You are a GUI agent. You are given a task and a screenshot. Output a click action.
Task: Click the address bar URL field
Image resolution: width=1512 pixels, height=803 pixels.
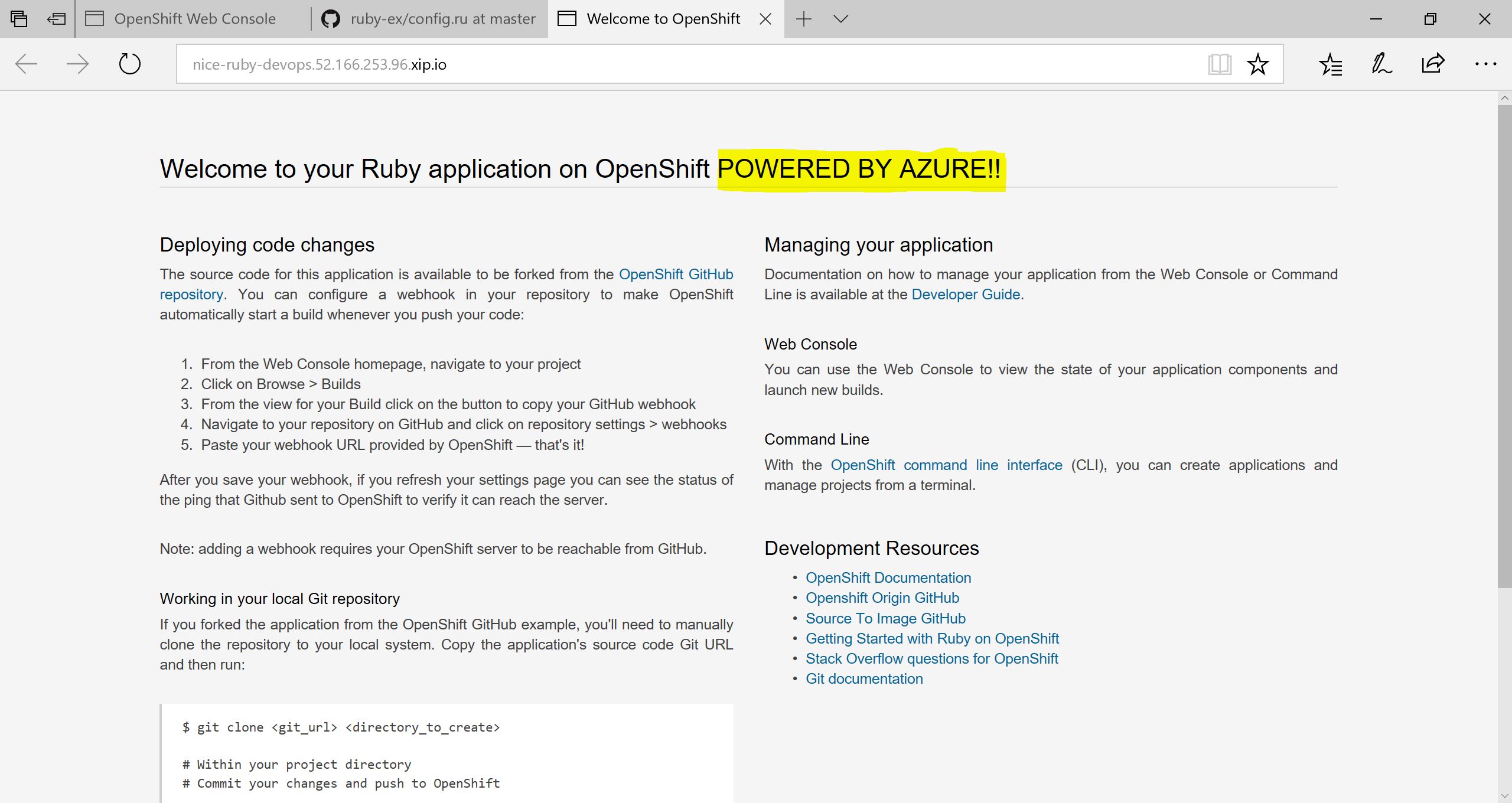coord(650,64)
